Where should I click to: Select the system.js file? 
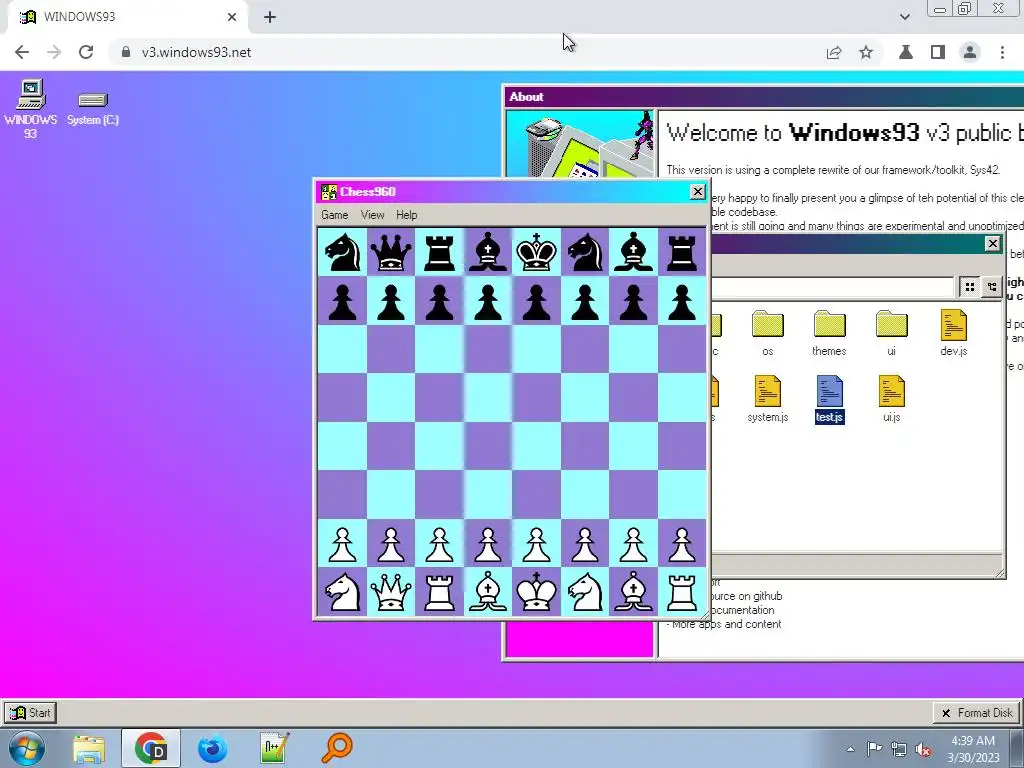[767, 399]
